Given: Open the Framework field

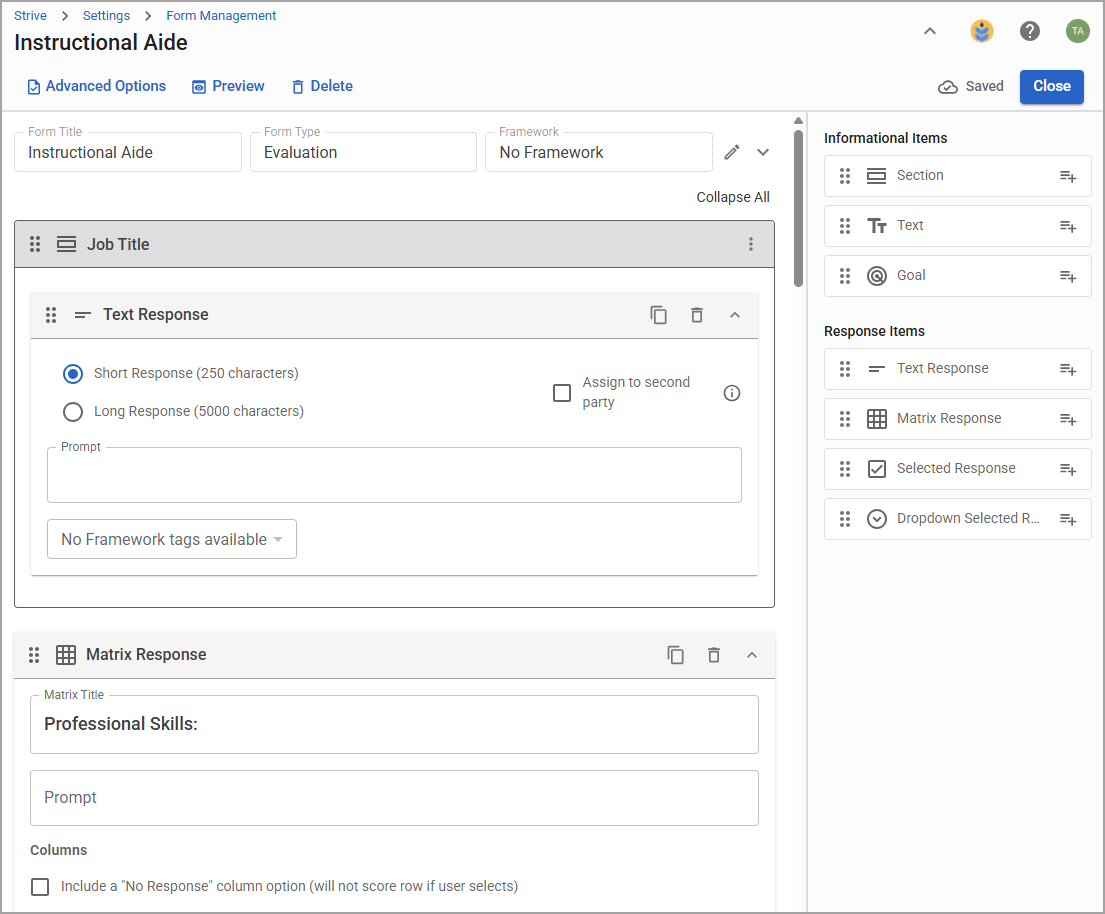Looking at the screenshot, I should (x=598, y=152).
